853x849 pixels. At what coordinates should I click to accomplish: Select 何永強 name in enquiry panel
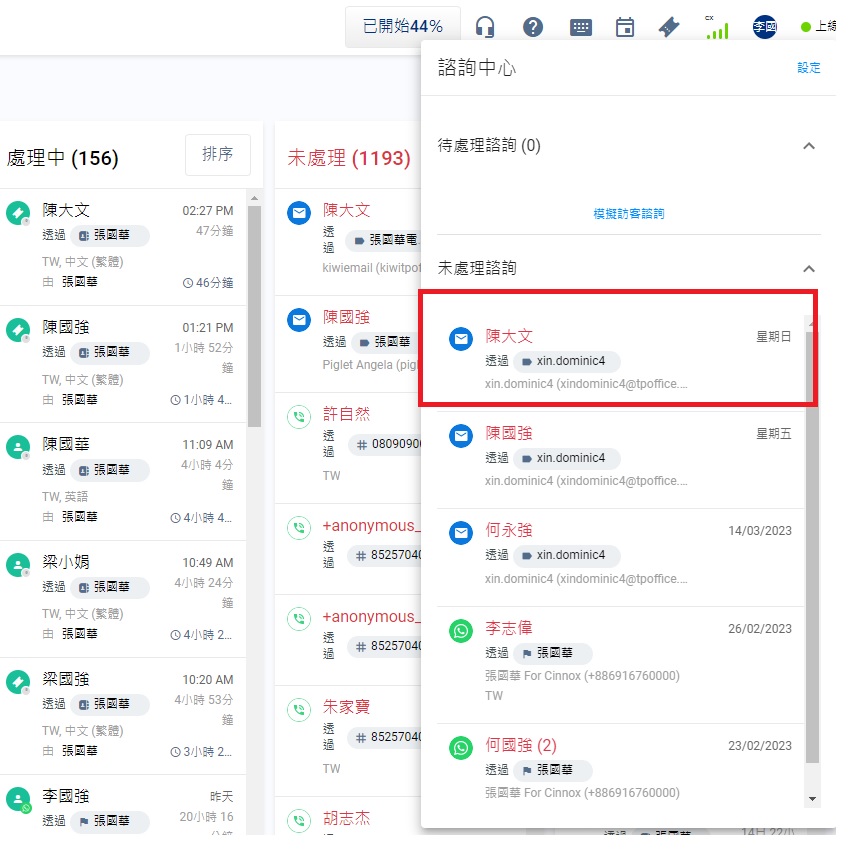(x=509, y=530)
